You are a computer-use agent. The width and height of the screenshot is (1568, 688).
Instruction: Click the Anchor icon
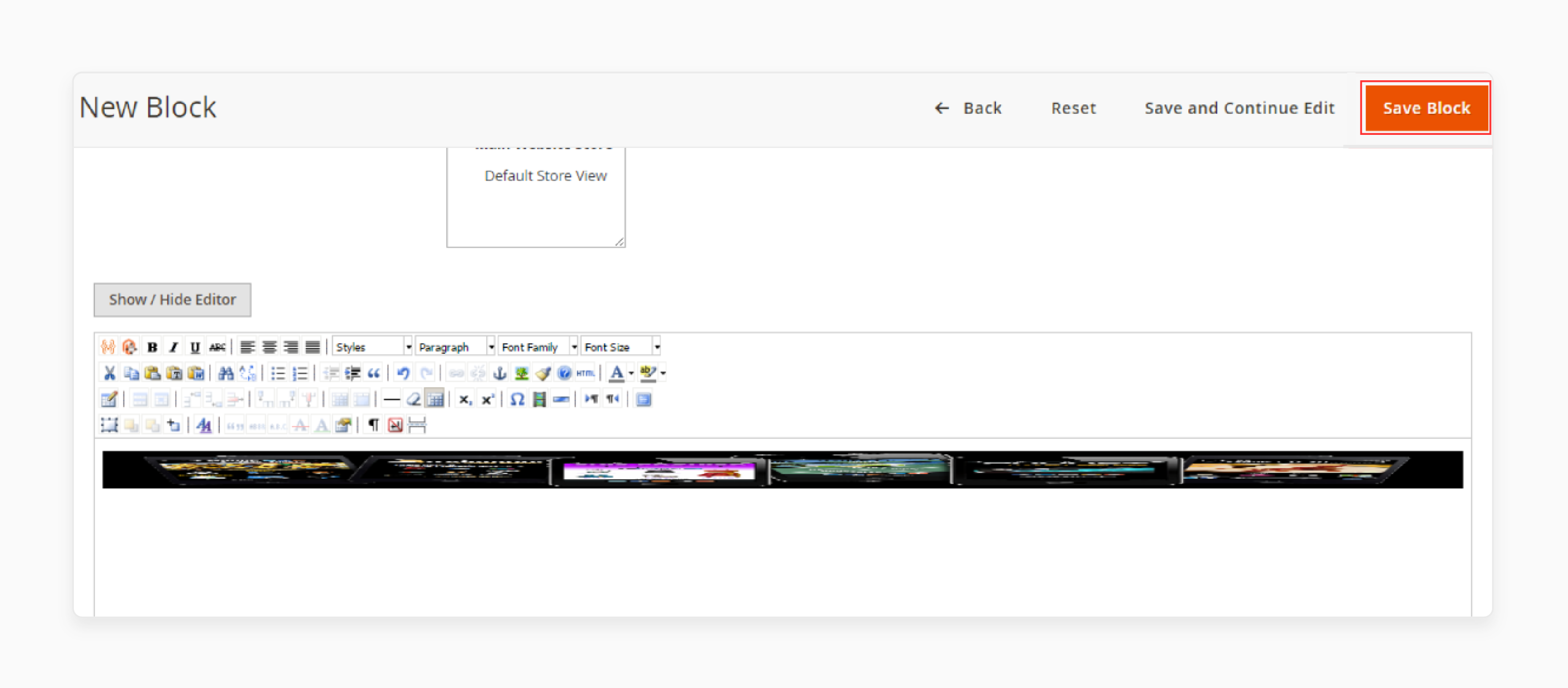click(x=500, y=372)
